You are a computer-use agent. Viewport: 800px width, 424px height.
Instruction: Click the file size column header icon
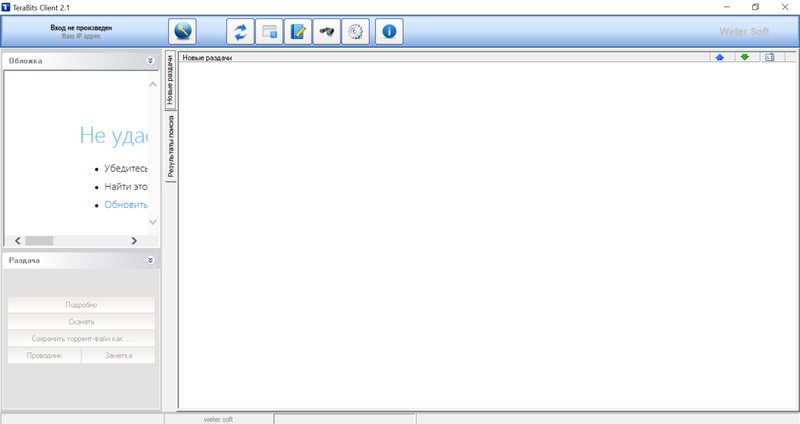tap(769, 58)
